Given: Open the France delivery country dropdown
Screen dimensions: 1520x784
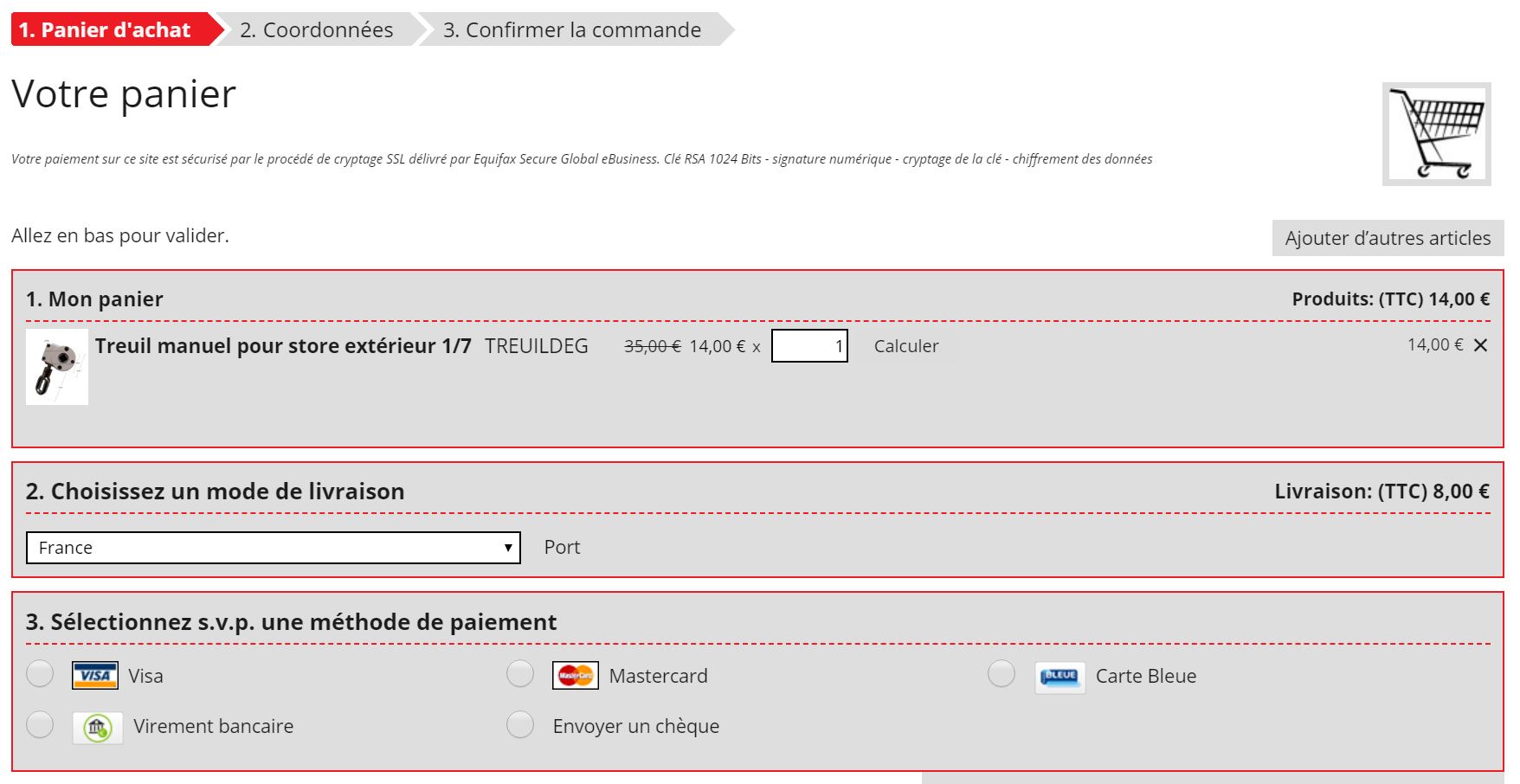Looking at the screenshot, I should point(274,548).
